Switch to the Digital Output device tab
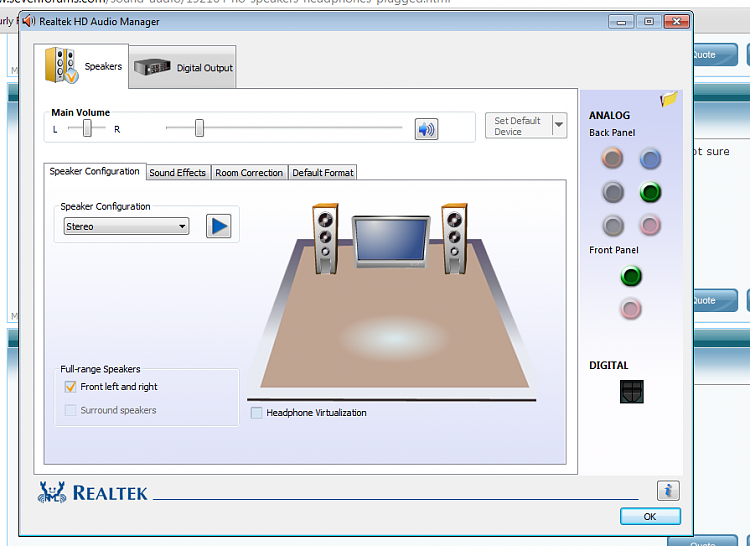 [x=183, y=67]
